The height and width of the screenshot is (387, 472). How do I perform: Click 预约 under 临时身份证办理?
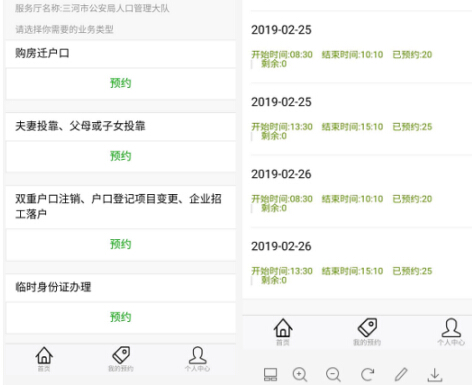(x=121, y=317)
